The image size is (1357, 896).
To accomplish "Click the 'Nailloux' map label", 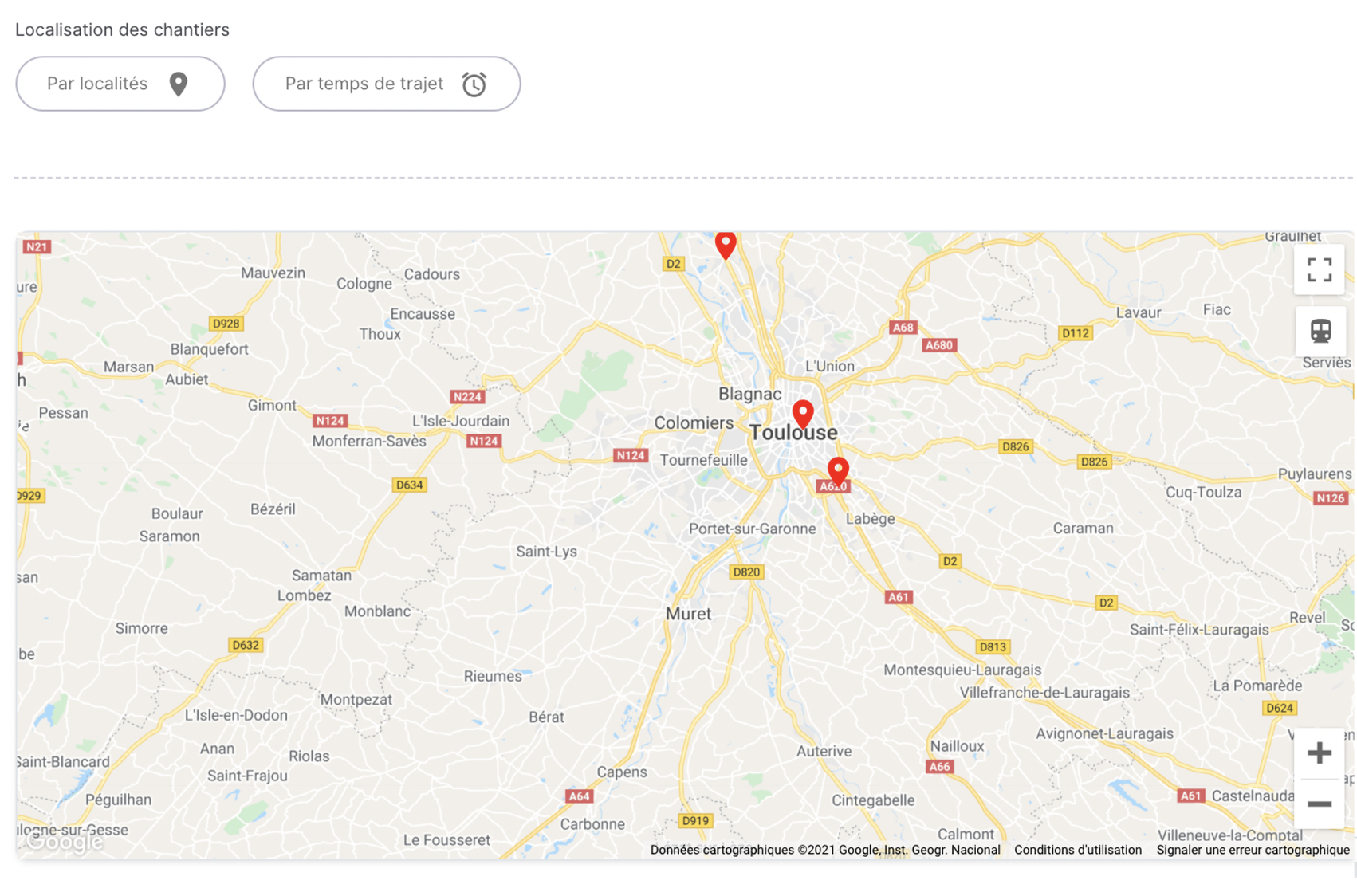I will tap(957, 746).
